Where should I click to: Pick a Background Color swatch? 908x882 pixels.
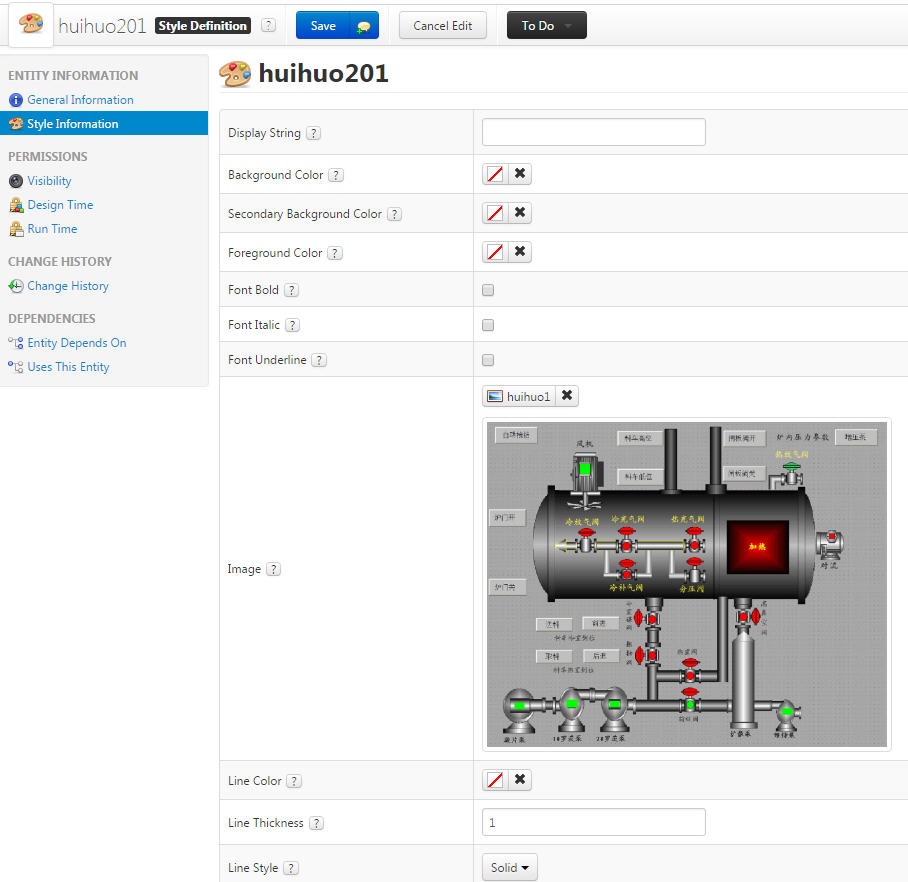(495, 174)
